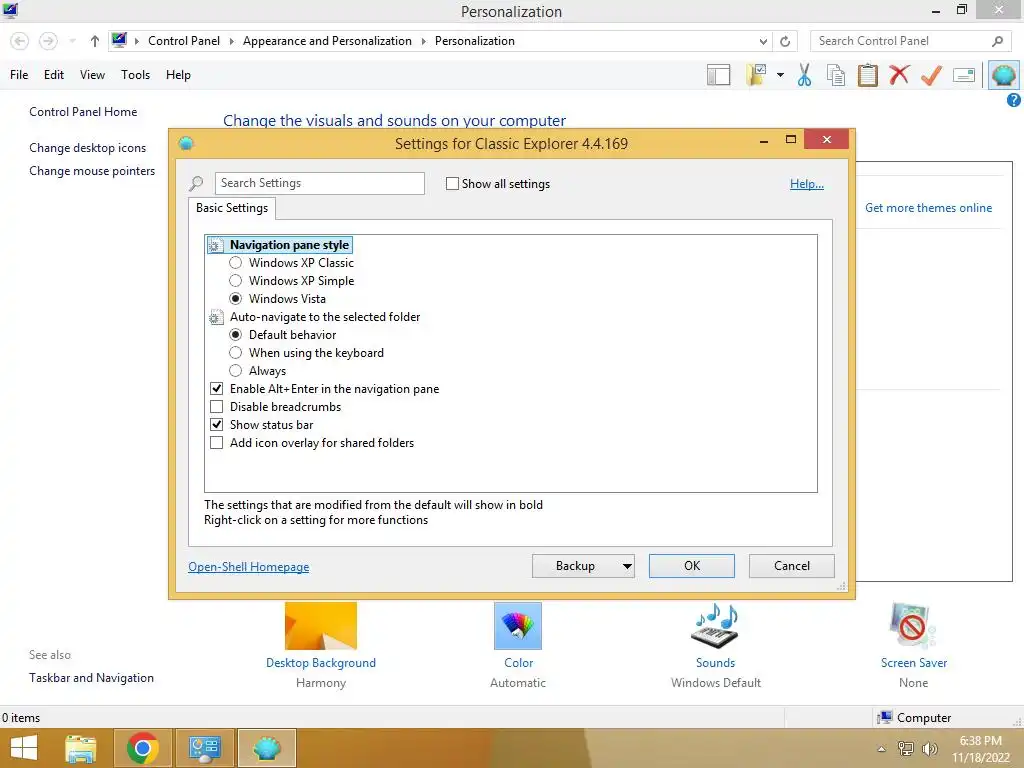Click the Email envelope toolbar icon
The width and height of the screenshot is (1024, 768).
click(x=964, y=75)
